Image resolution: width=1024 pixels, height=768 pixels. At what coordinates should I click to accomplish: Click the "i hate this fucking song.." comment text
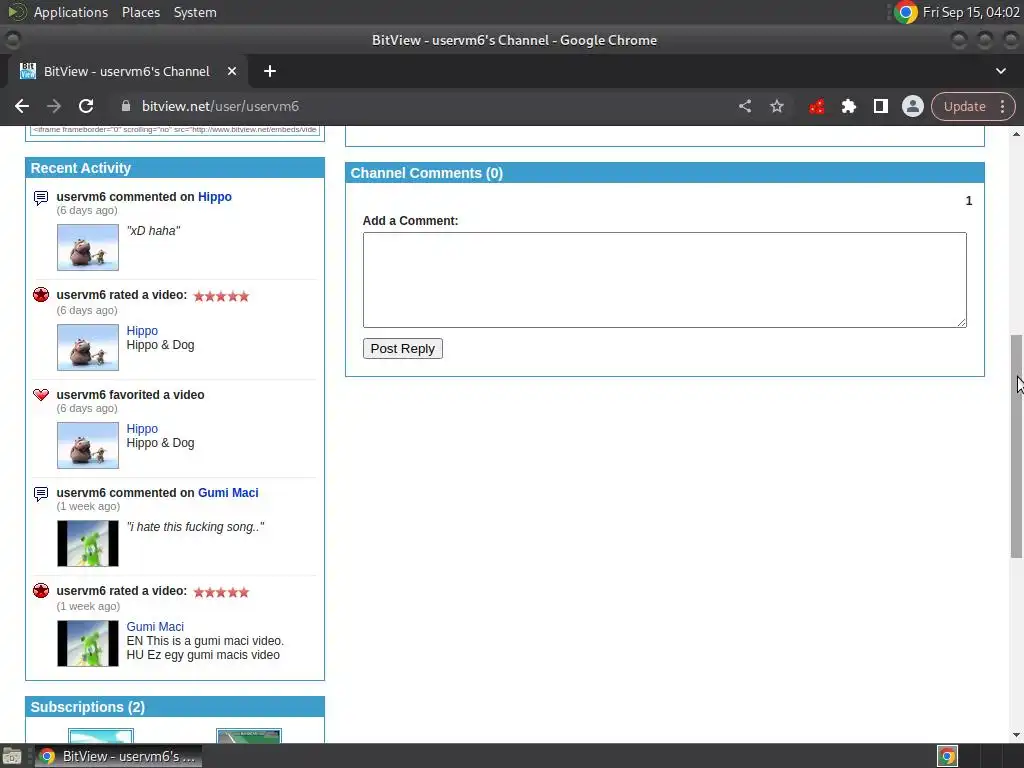pyautogui.click(x=195, y=527)
